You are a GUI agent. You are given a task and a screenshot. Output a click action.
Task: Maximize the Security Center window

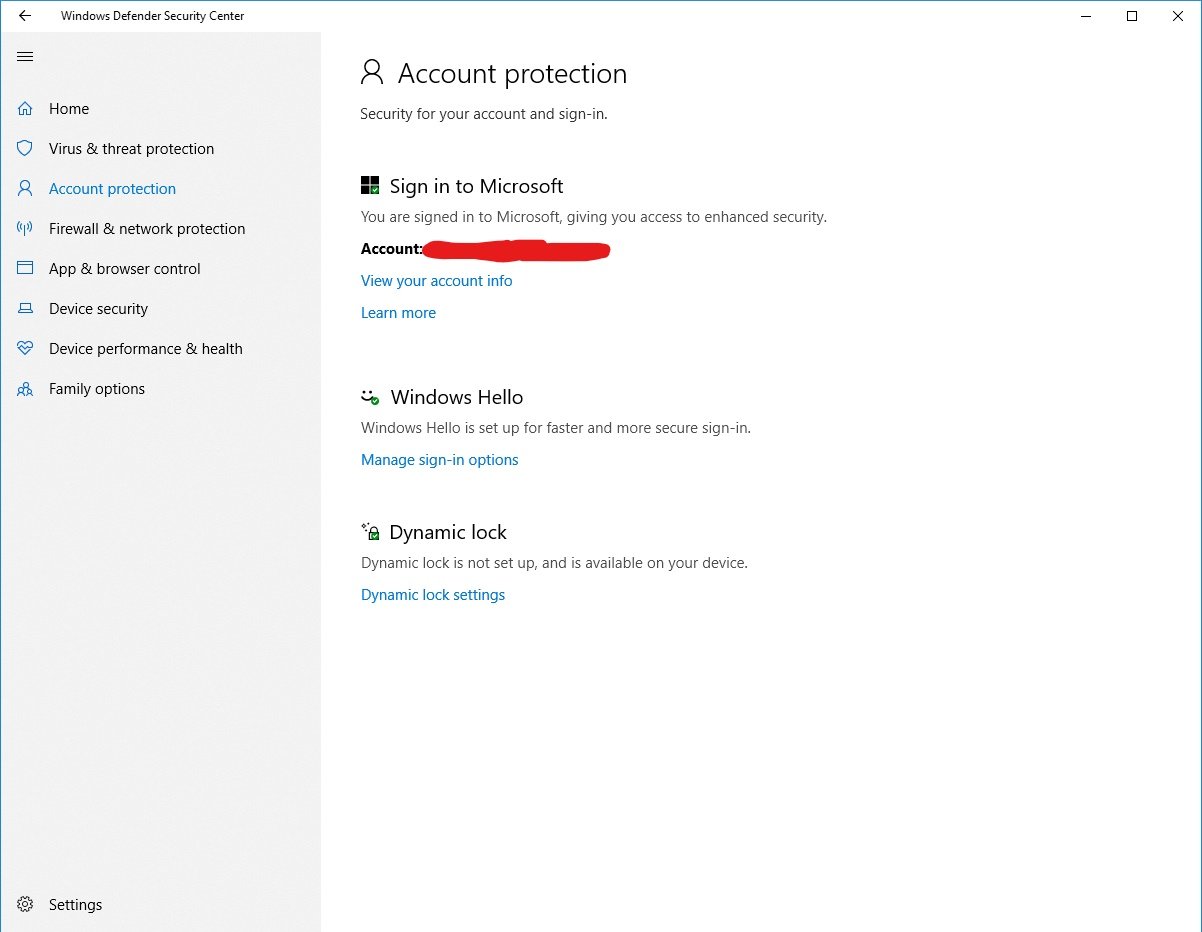(x=1132, y=16)
